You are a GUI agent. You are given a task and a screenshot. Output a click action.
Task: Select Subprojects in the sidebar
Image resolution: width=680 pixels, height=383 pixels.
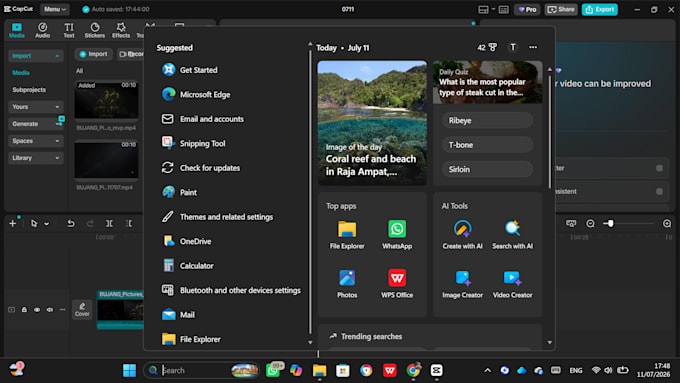29,90
